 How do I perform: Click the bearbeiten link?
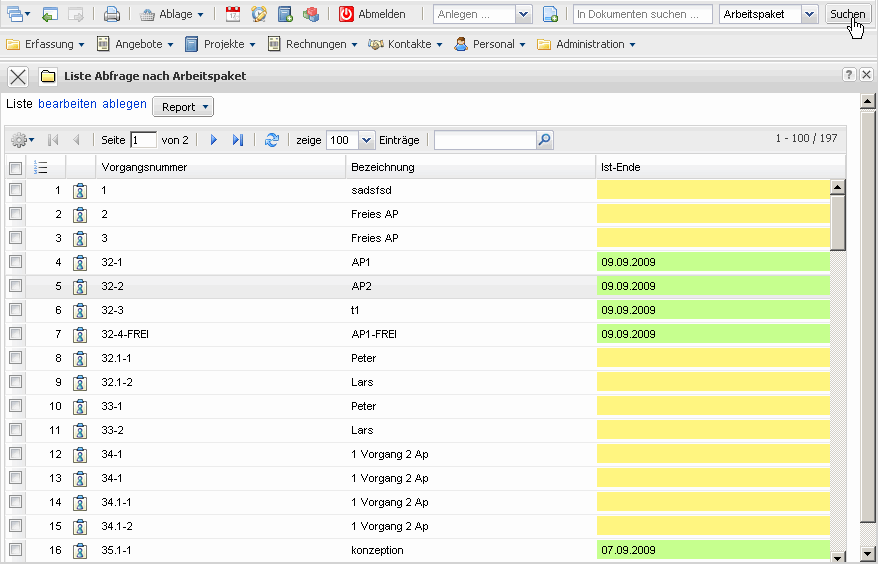[x=67, y=104]
